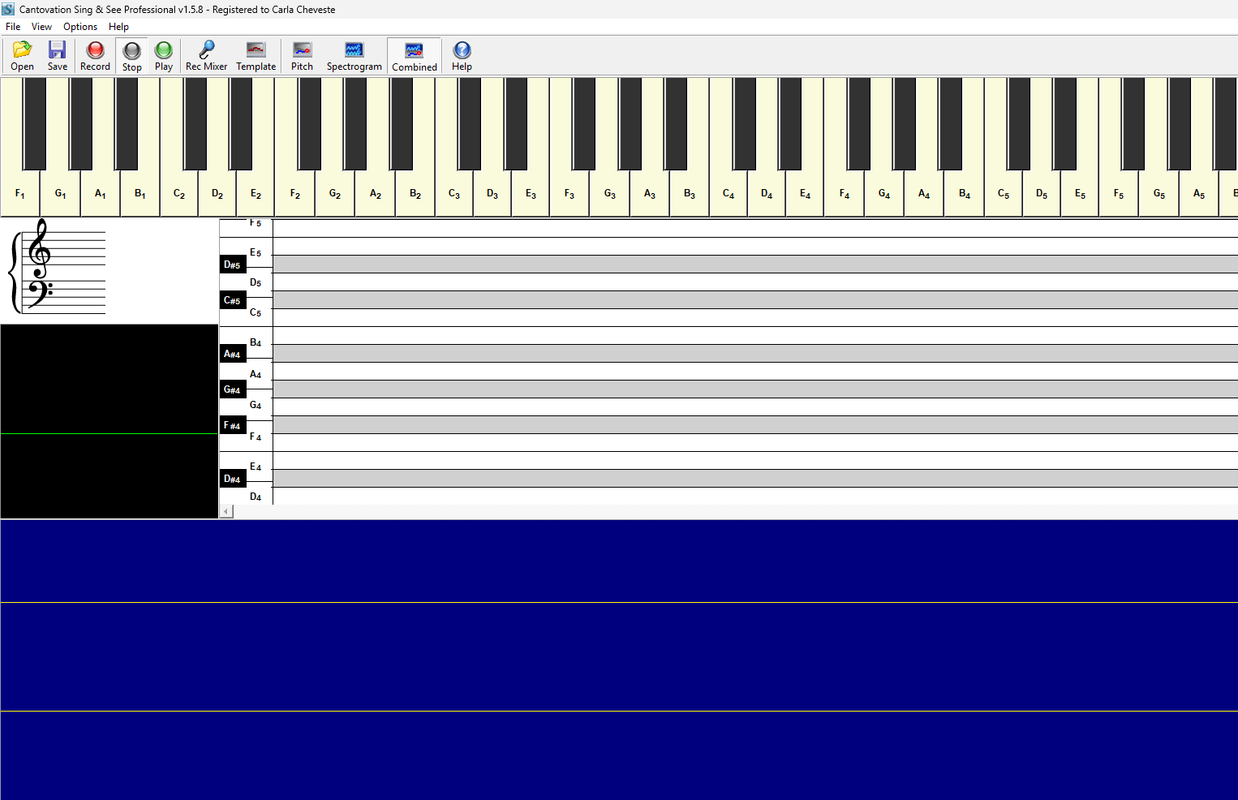Select the D#5 note label in pitch grid
The height and width of the screenshot is (800, 1238).
tap(232, 264)
